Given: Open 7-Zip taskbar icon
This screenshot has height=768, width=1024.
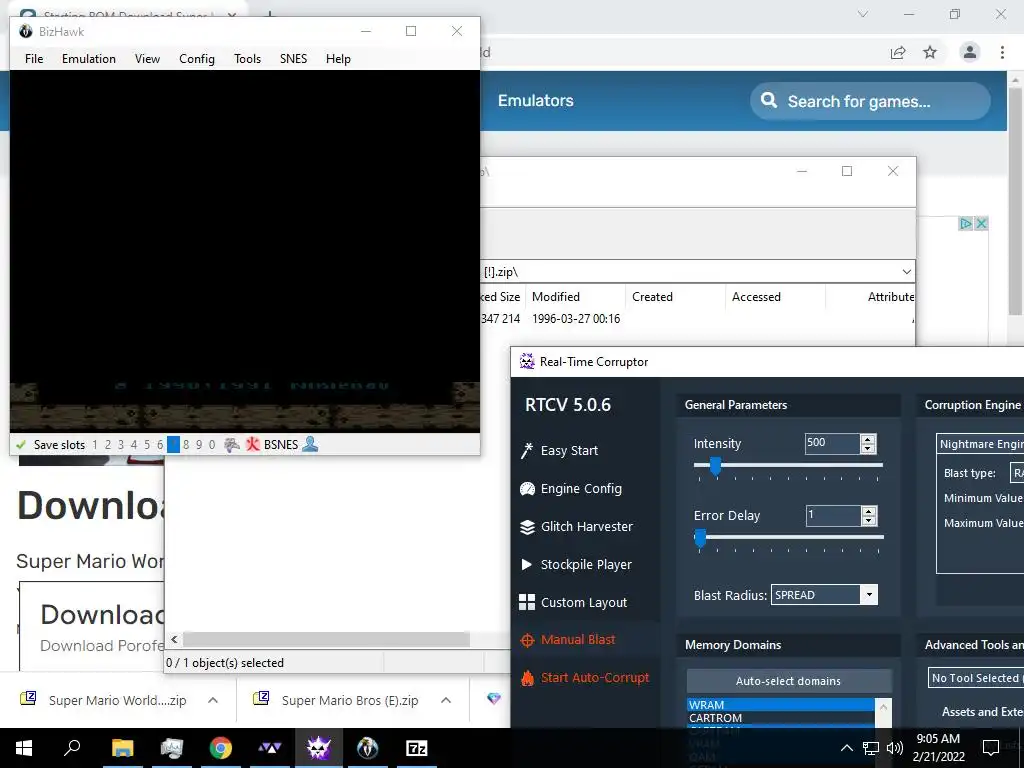Looking at the screenshot, I should [417, 748].
